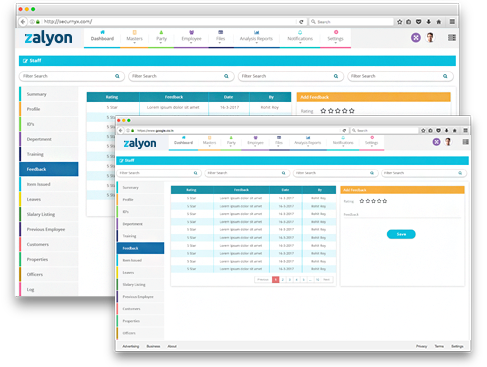
Task: Click the search icon of last Filter Search, back window
Action: tap(445, 76)
